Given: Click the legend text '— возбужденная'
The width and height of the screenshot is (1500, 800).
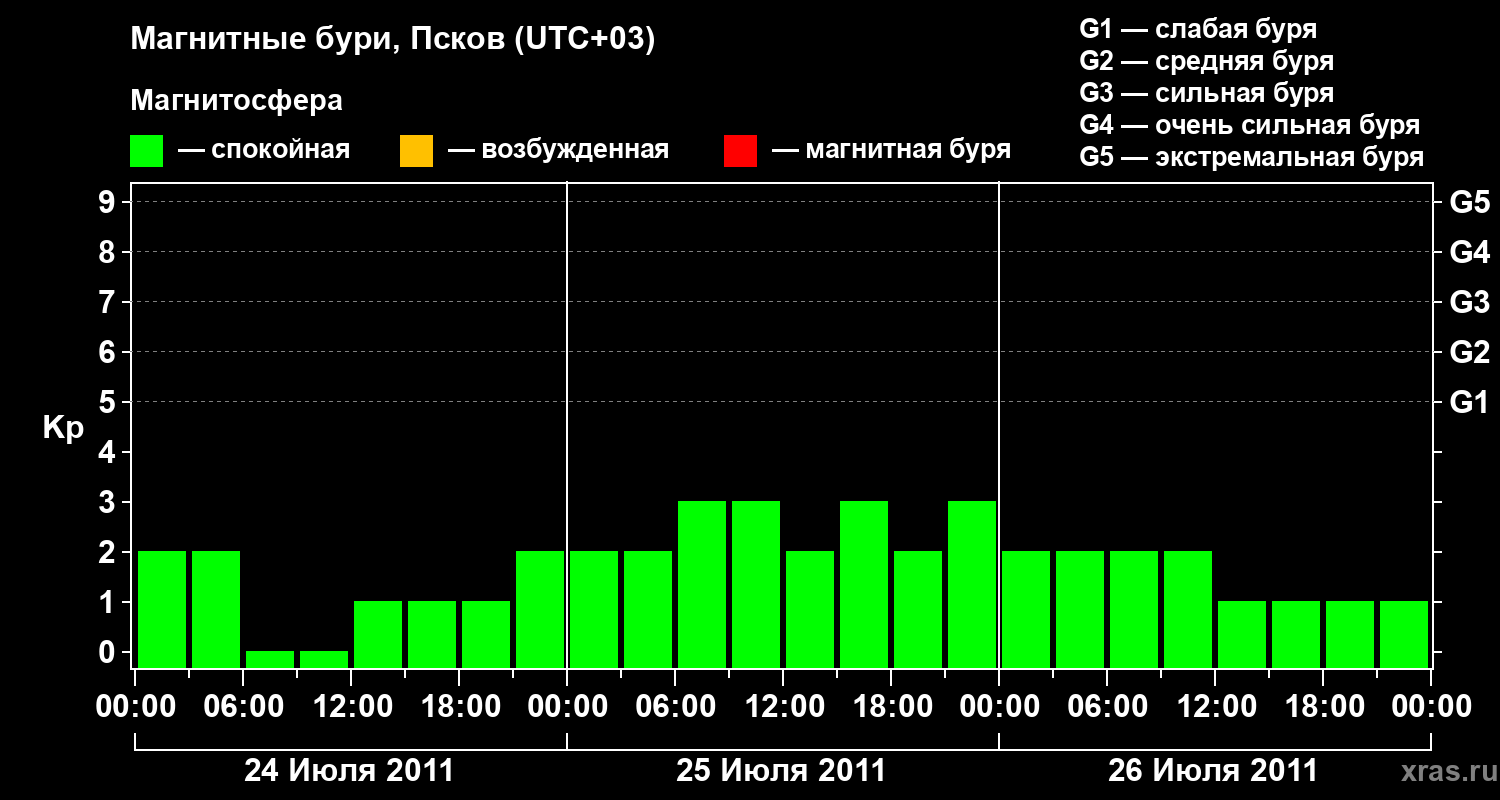Looking at the screenshot, I should pyautogui.click(x=558, y=150).
